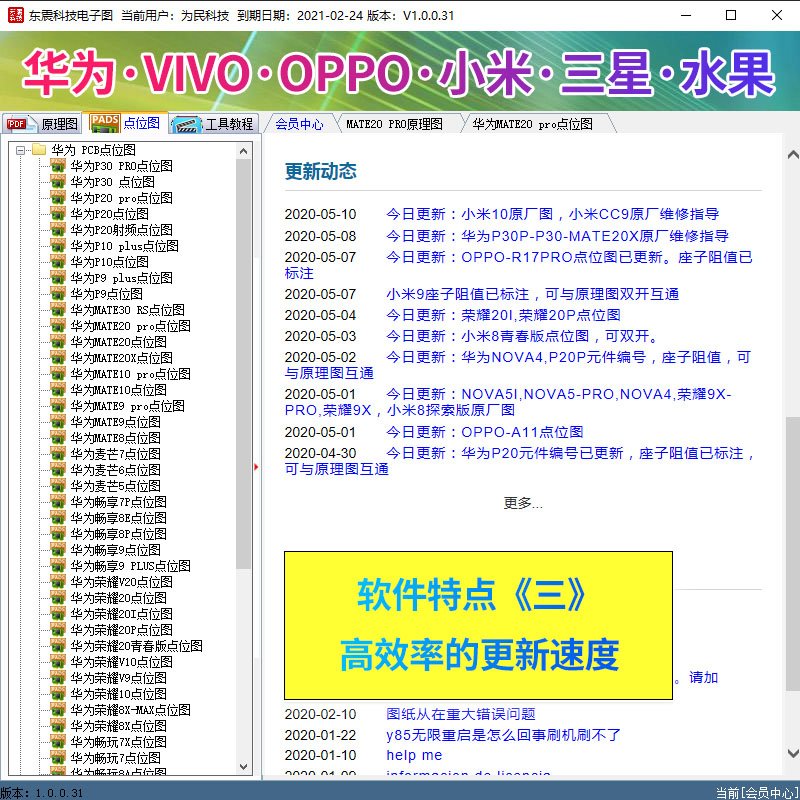Click the PCB icon beside 华为畅享7P点位图
800x800 pixels.
58,501
